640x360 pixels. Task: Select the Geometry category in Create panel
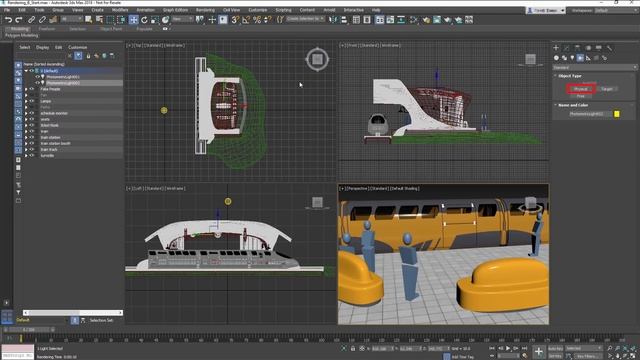click(x=556, y=58)
